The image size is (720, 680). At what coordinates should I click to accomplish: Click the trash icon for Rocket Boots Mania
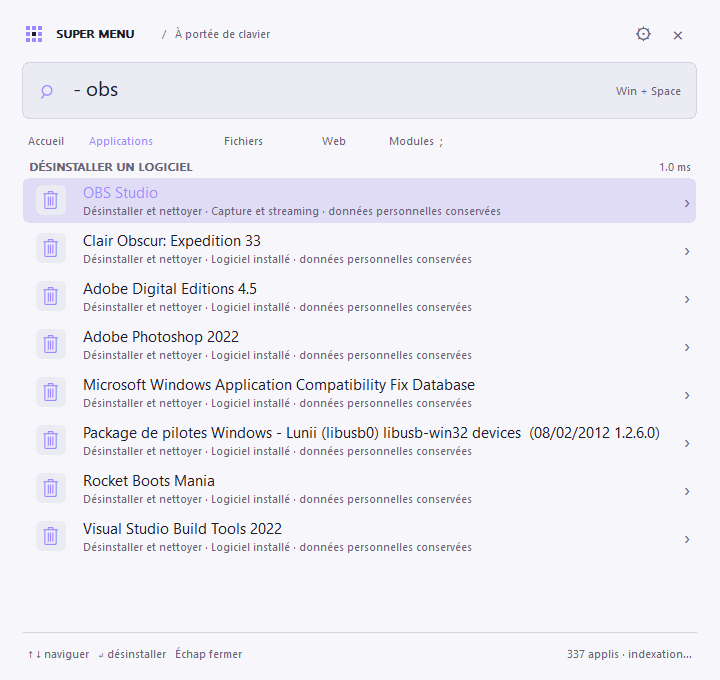[51, 488]
